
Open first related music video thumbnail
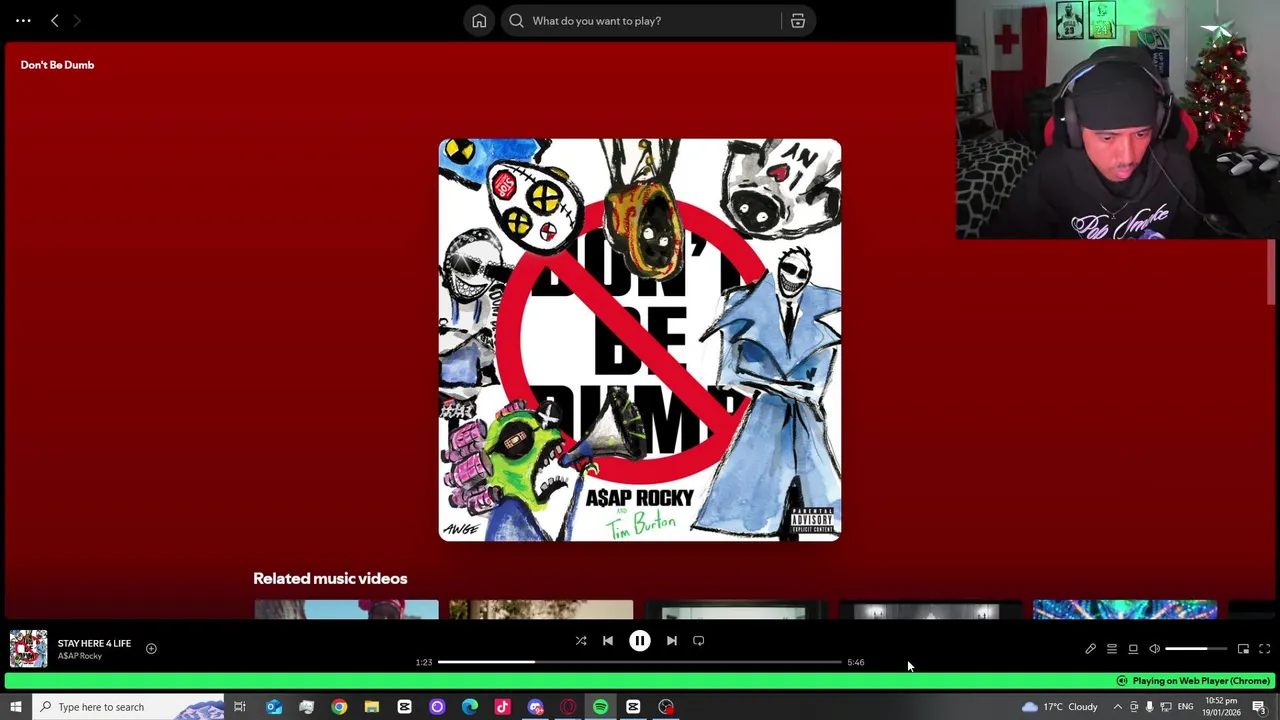[x=346, y=609]
